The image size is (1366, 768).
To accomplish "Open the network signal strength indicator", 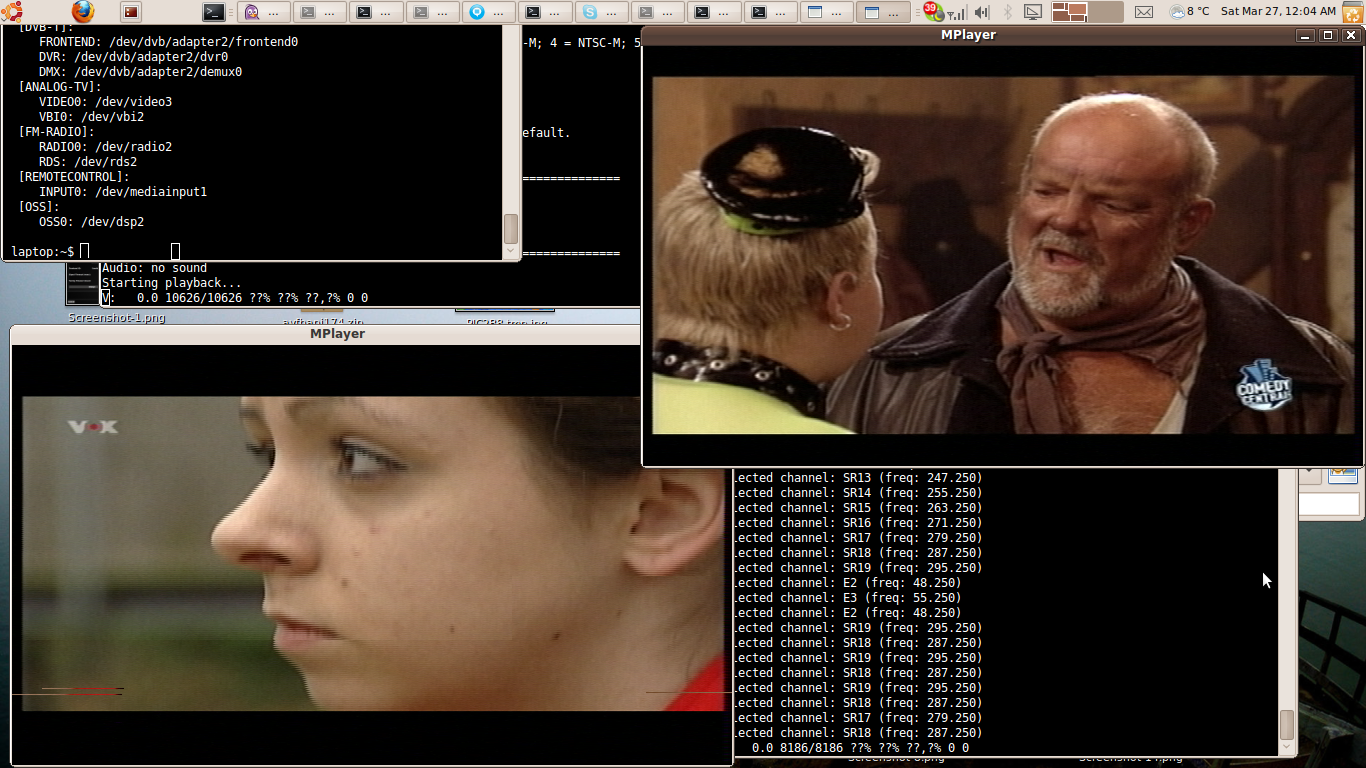I will point(957,13).
